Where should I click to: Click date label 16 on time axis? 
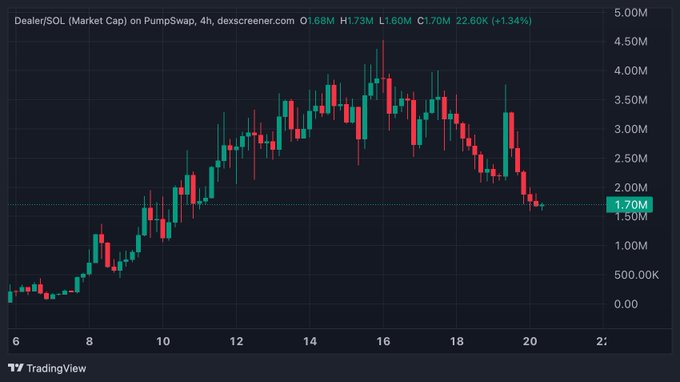click(383, 342)
